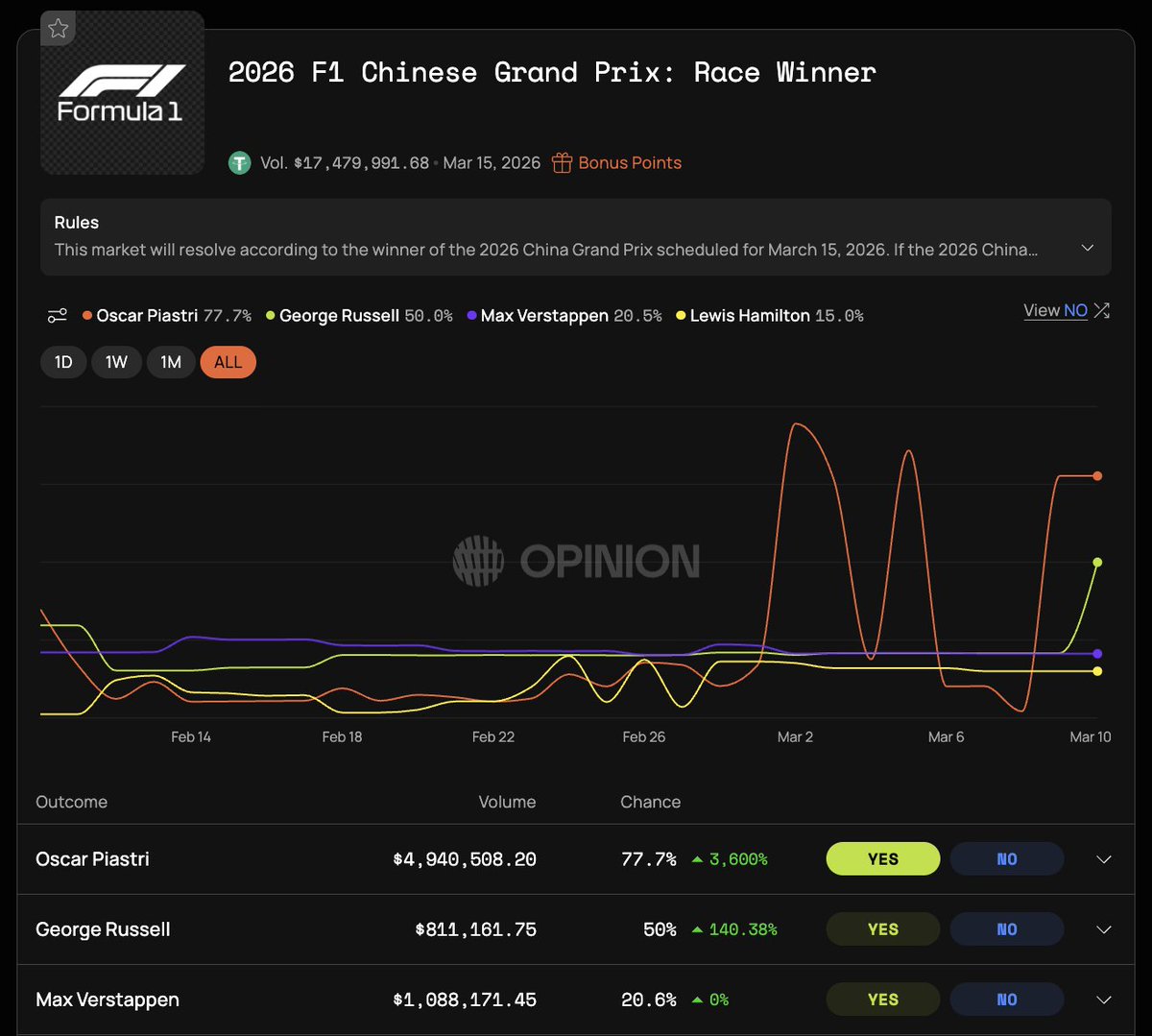The height and width of the screenshot is (1036, 1152).
Task: Click the Chance column header
Action: [650, 802]
